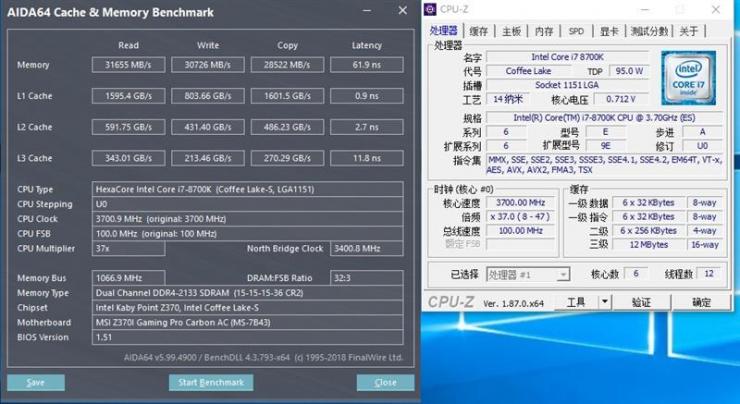Click North Bridge Clock value 3400.8 MHz
The image size is (740, 404).
367,248
